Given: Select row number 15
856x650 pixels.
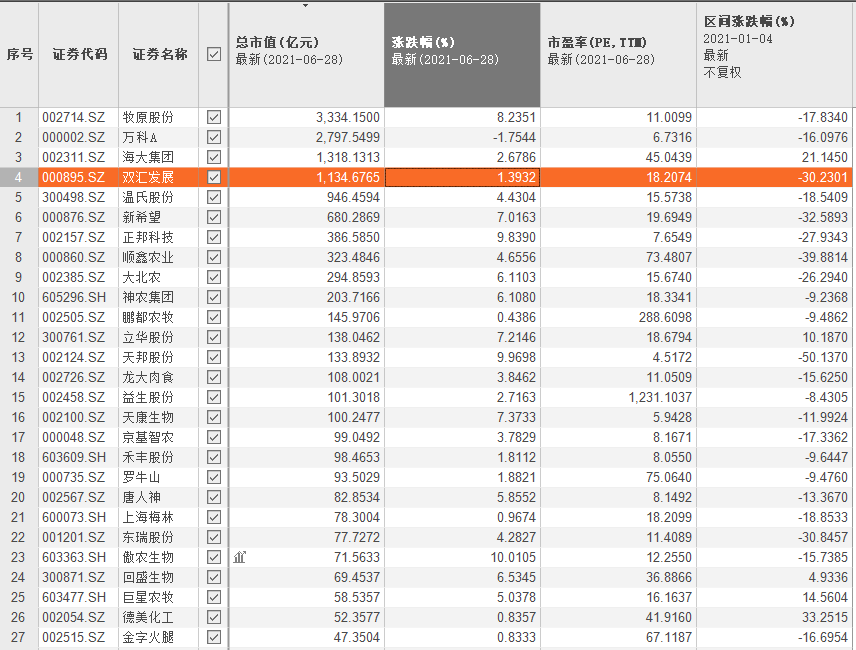Looking at the screenshot, I should coord(19,397).
